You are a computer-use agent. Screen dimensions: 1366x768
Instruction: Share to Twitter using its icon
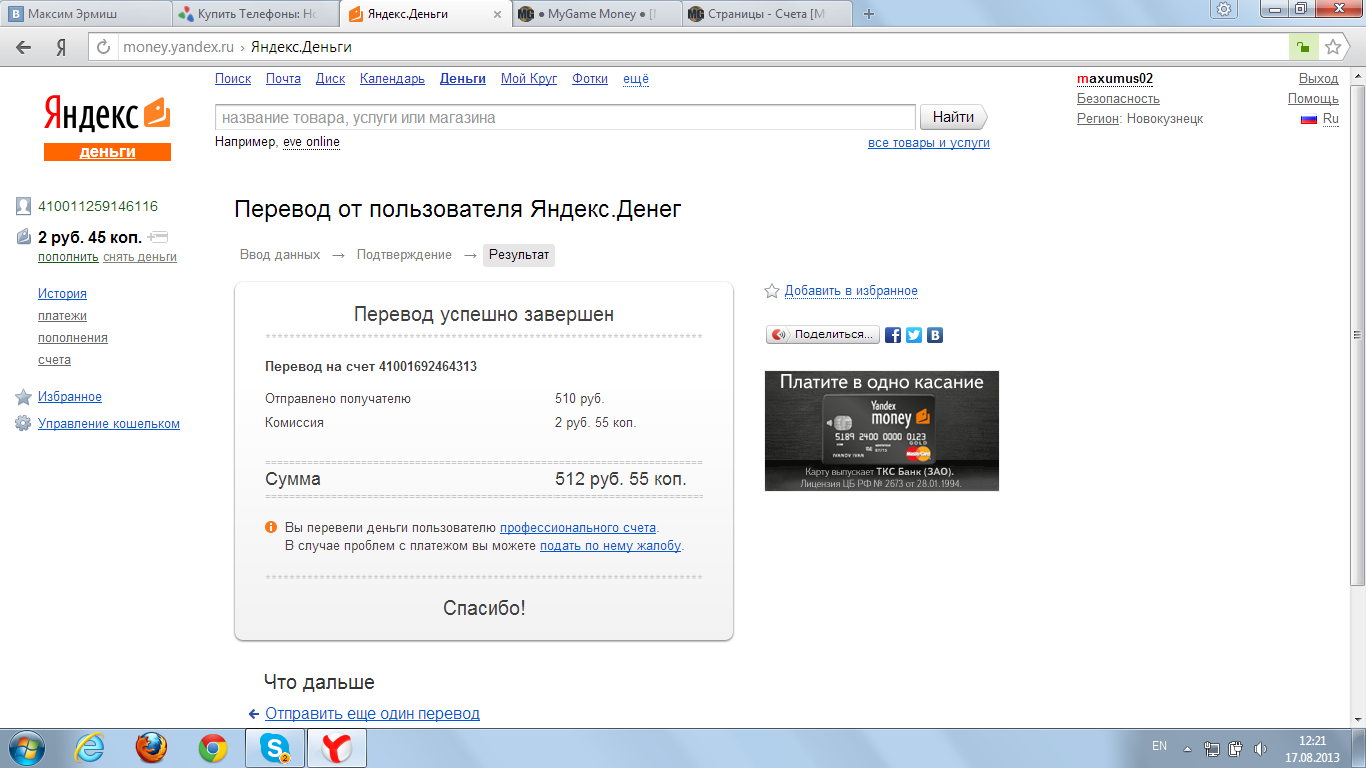click(x=914, y=335)
